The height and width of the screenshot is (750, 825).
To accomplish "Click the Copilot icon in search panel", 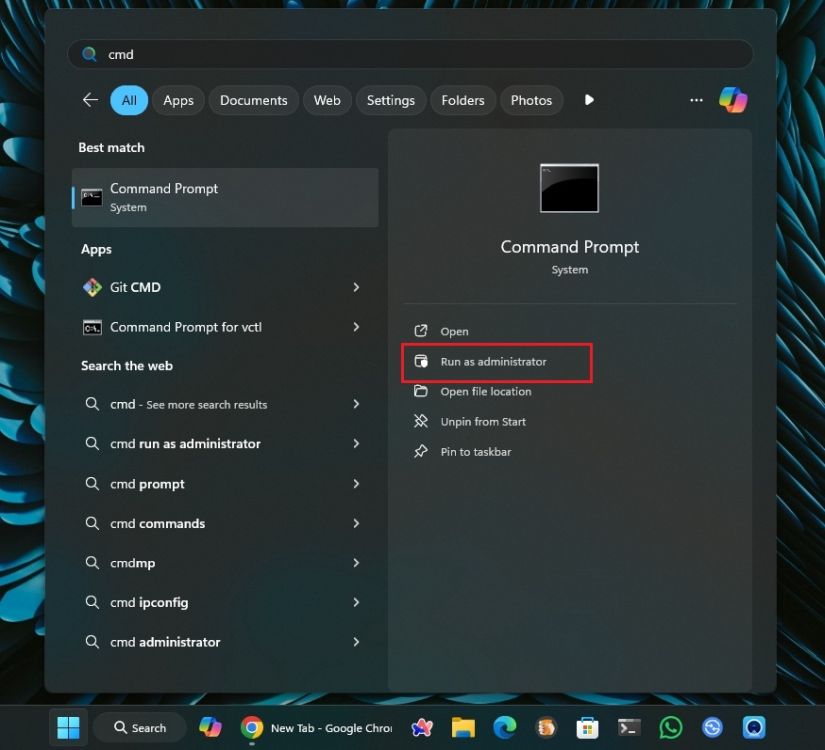I will [x=732, y=100].
